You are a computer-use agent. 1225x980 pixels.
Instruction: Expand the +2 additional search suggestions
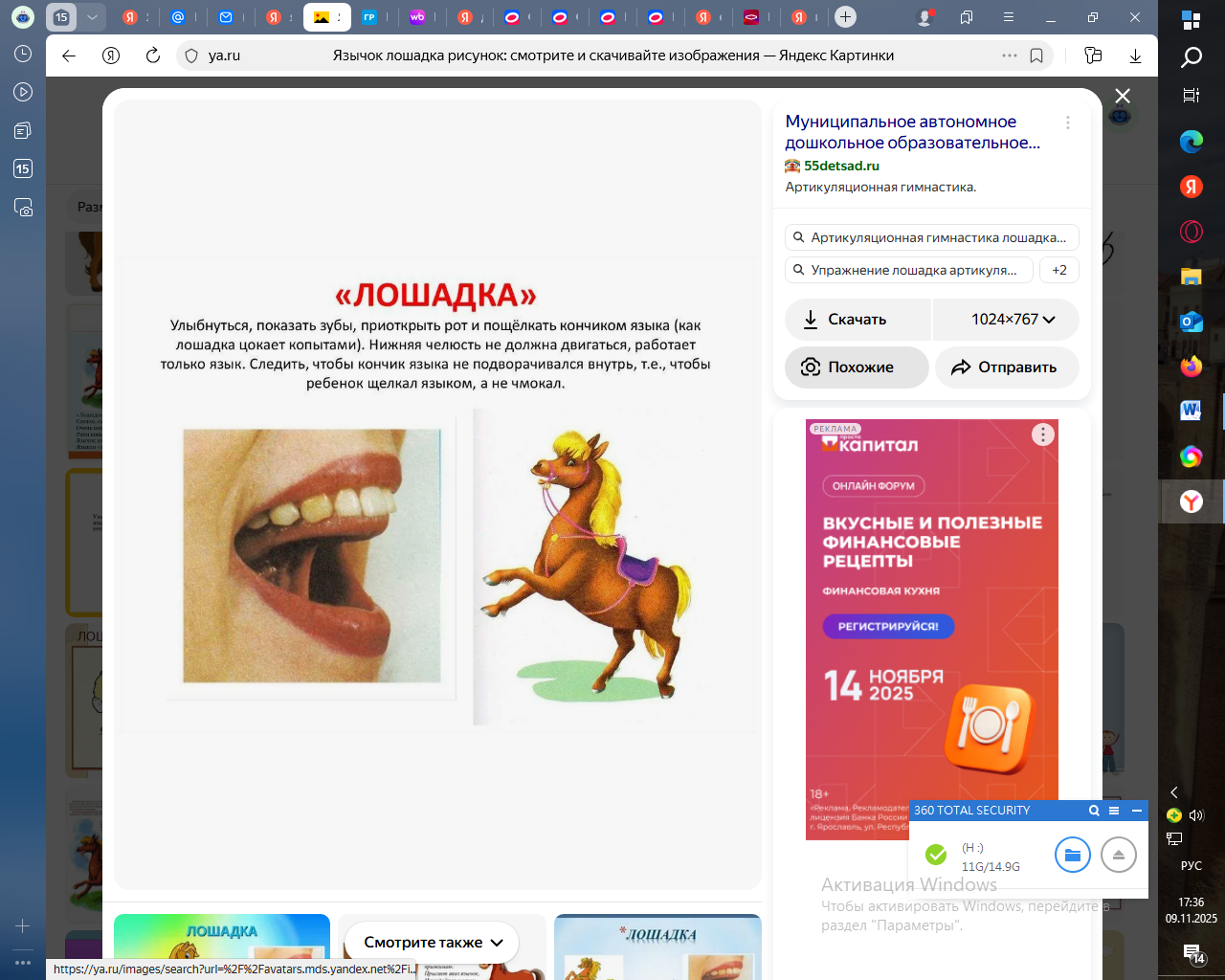click(1059, 270)
